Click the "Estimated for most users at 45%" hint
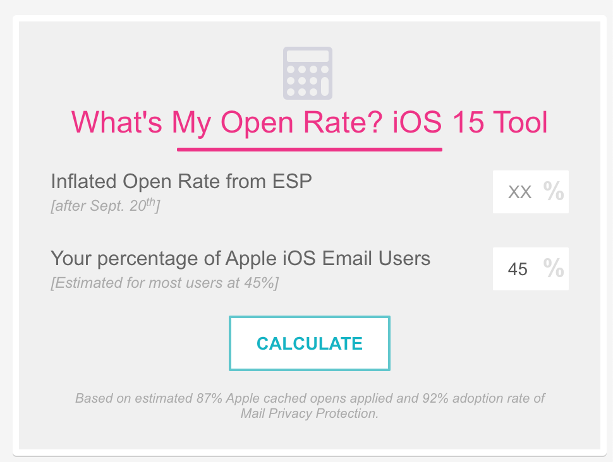 point(164,283)
